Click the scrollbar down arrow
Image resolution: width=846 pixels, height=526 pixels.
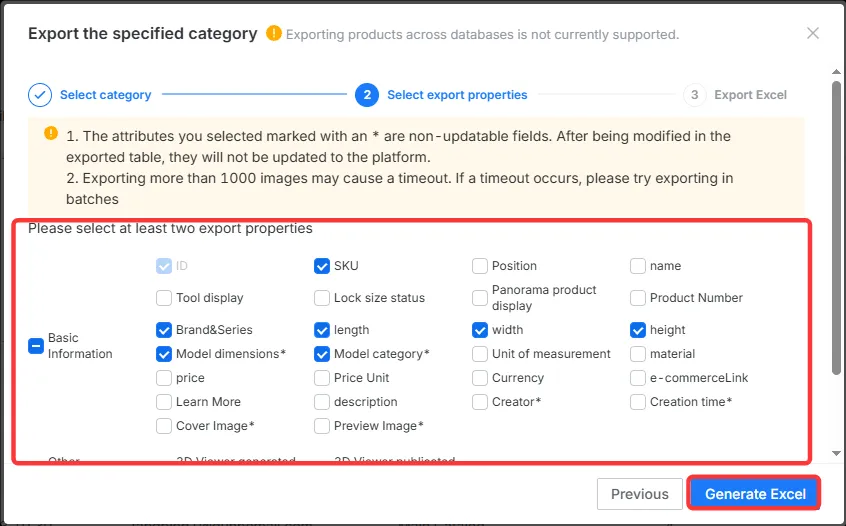[x=836, y=454]
